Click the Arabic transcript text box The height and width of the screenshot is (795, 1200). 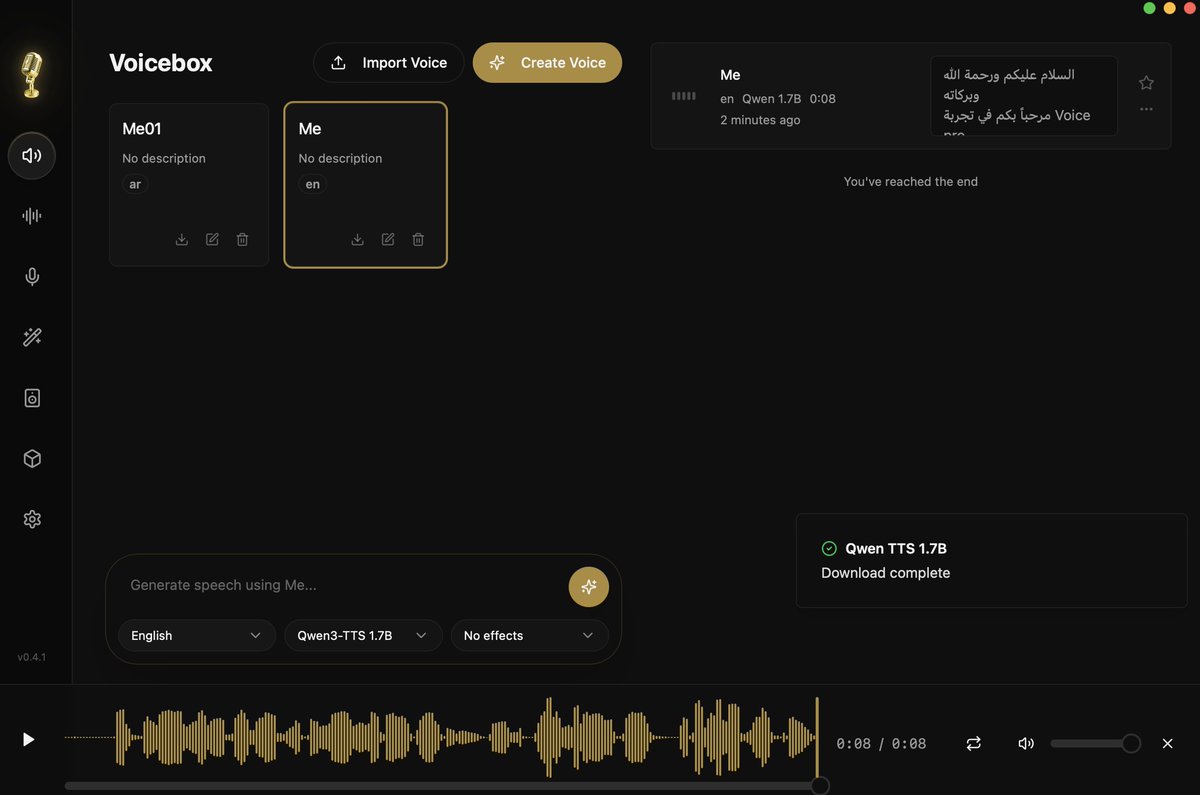pos(1024,96)
